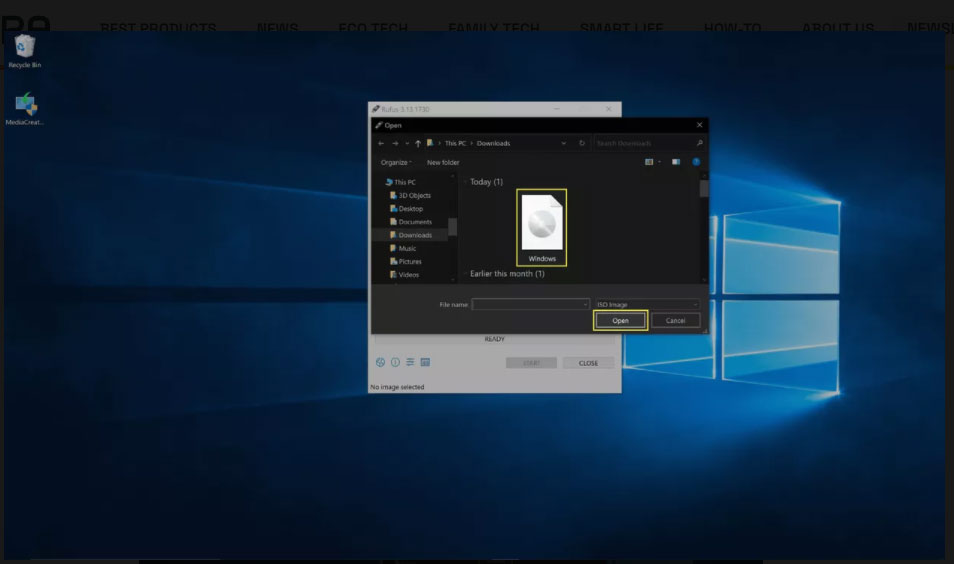Image resolution: width=954 pixels, height=564 pixels.
Task: Open the view options dropdown arrow
Action: [660, 162]
